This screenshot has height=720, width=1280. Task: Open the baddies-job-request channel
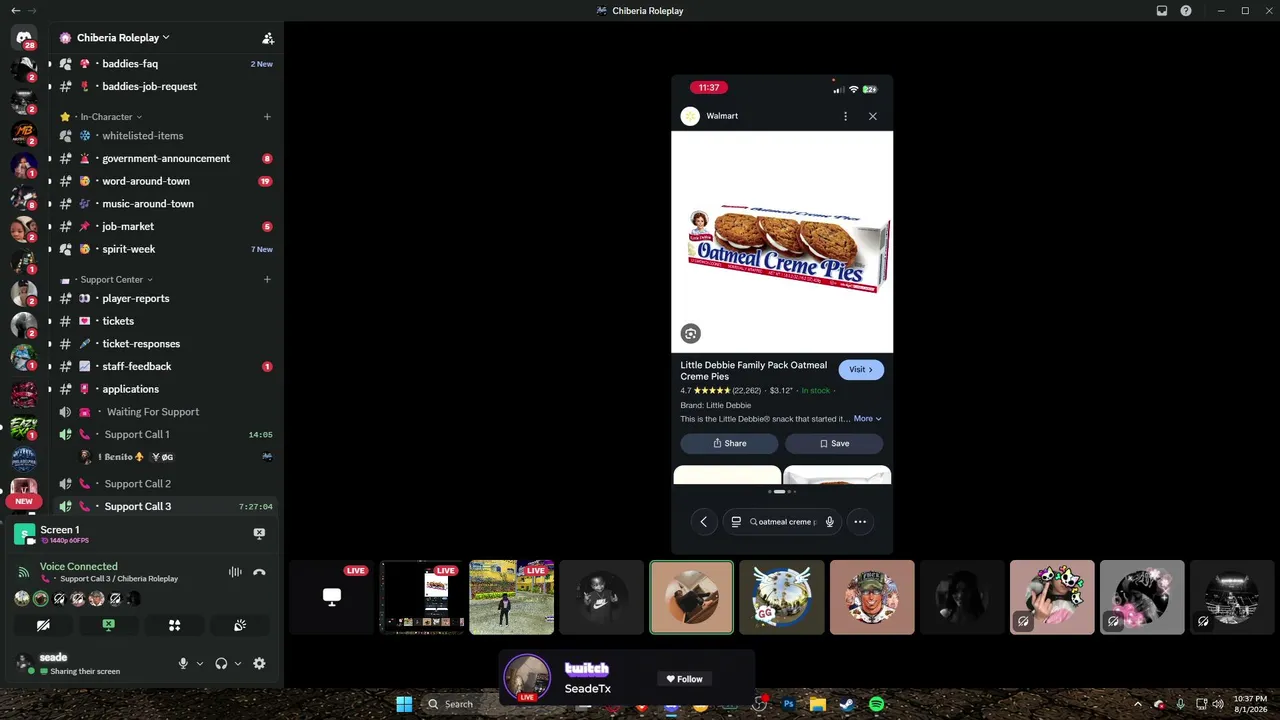click(165, 87)
